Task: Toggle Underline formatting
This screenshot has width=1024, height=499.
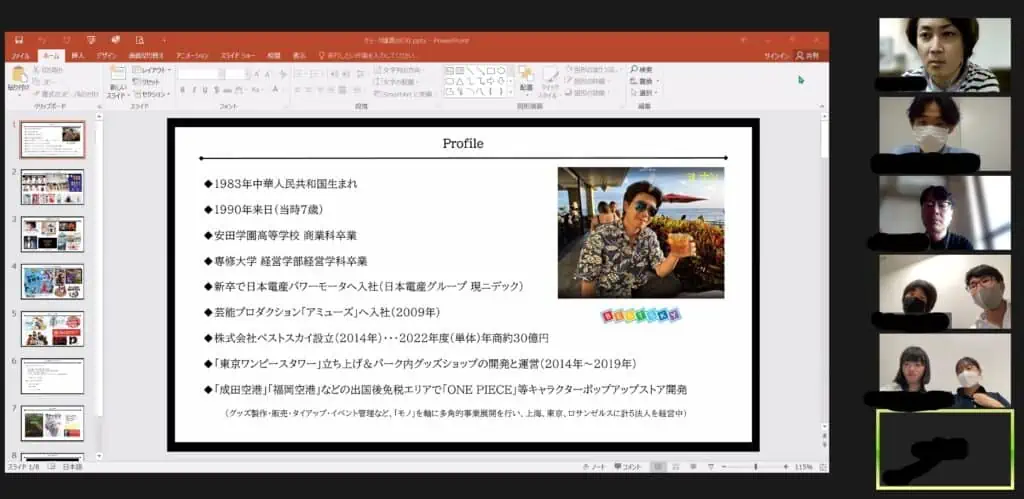Action: 205,89
